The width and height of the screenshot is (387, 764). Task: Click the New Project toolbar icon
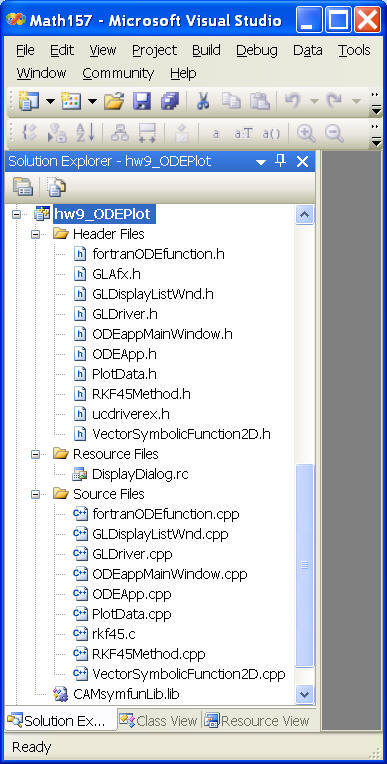[x=29, y=102]
